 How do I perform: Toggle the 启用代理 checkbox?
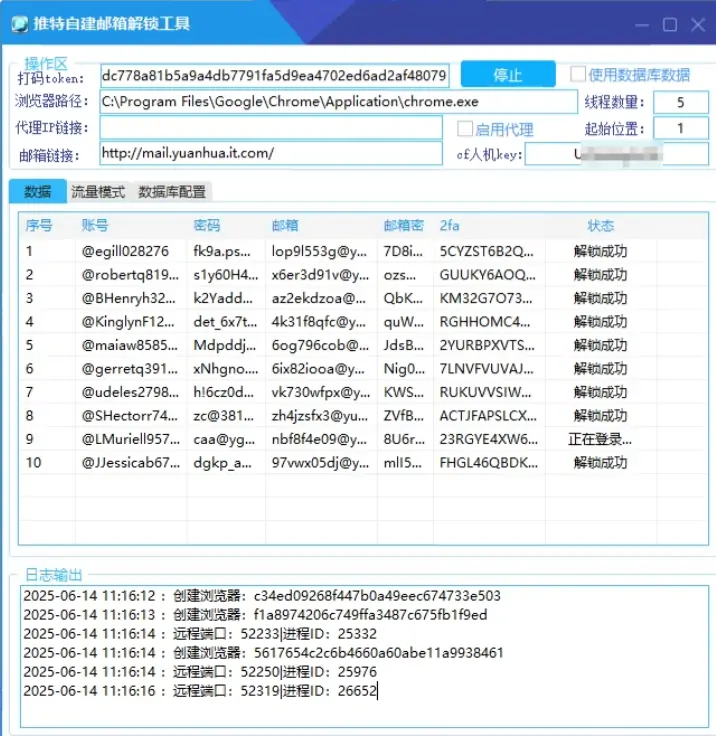[x=465, y=129]
